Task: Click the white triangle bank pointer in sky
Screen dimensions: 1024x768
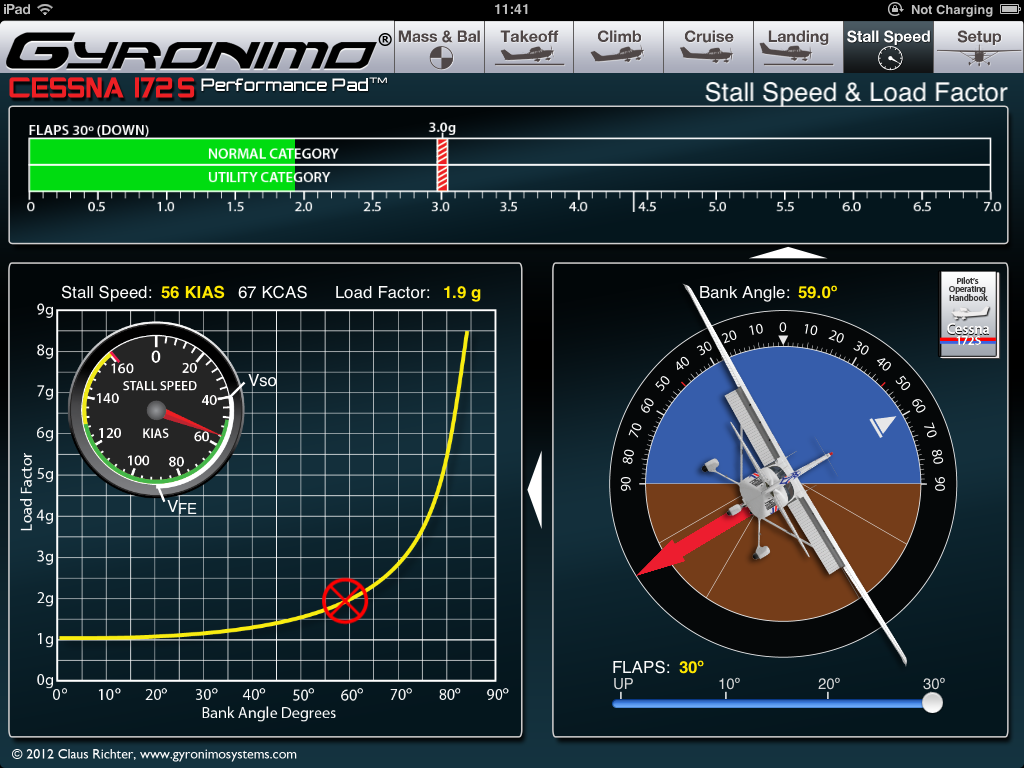Action: click(883, 426)
